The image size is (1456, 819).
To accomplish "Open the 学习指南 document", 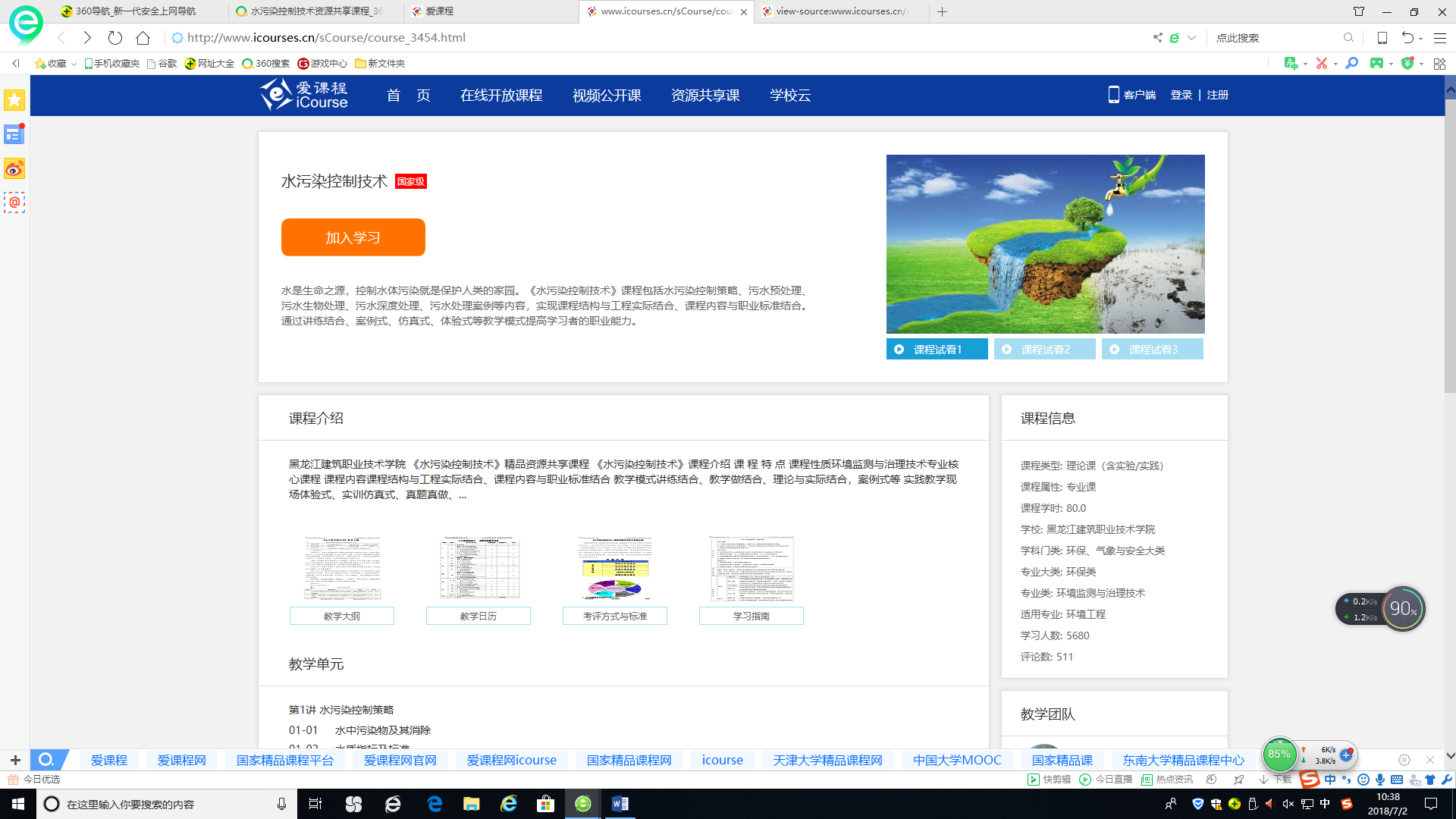I will click(x=752, y=616).
